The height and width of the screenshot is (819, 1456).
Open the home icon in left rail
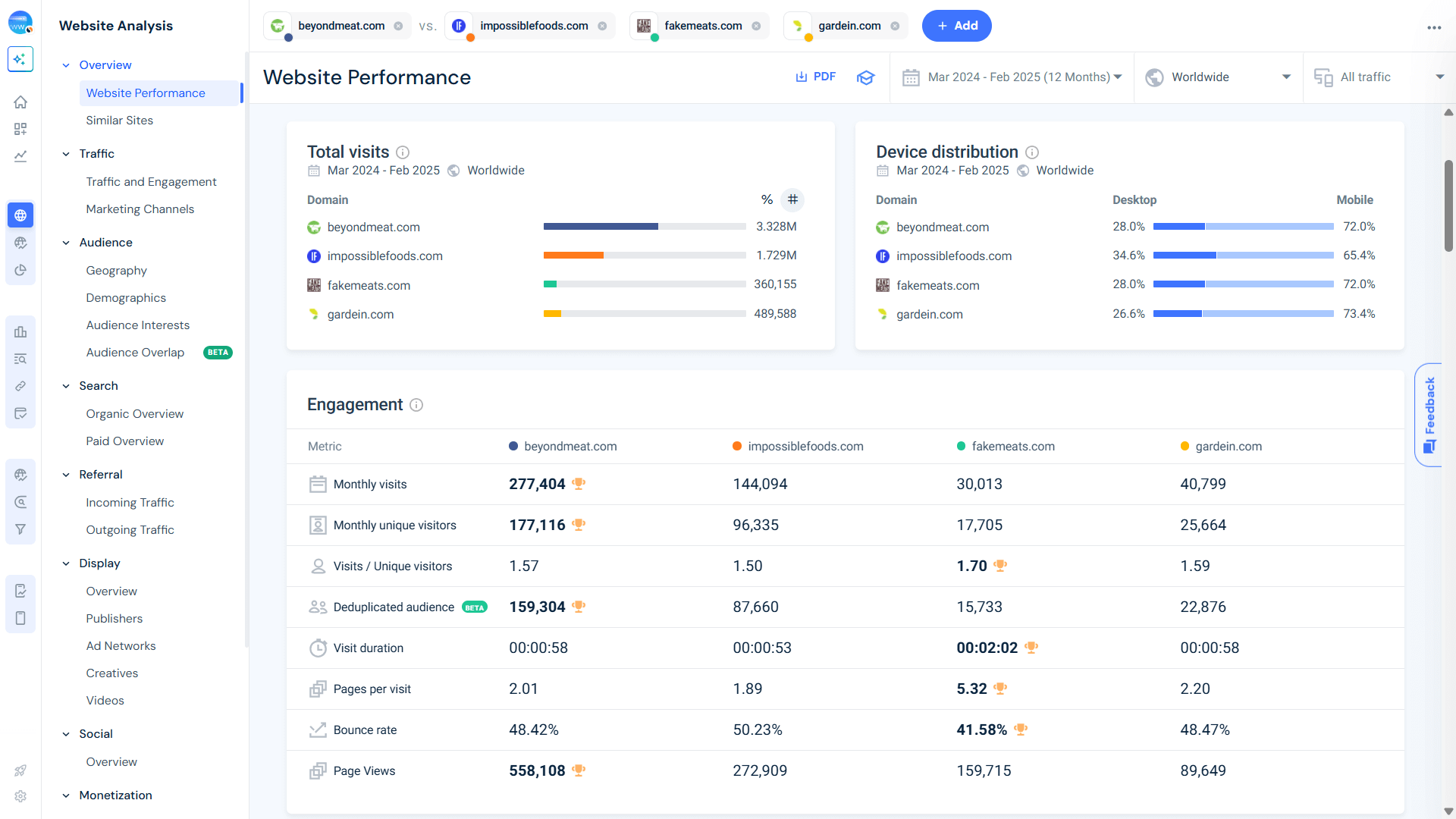[20, 102]
